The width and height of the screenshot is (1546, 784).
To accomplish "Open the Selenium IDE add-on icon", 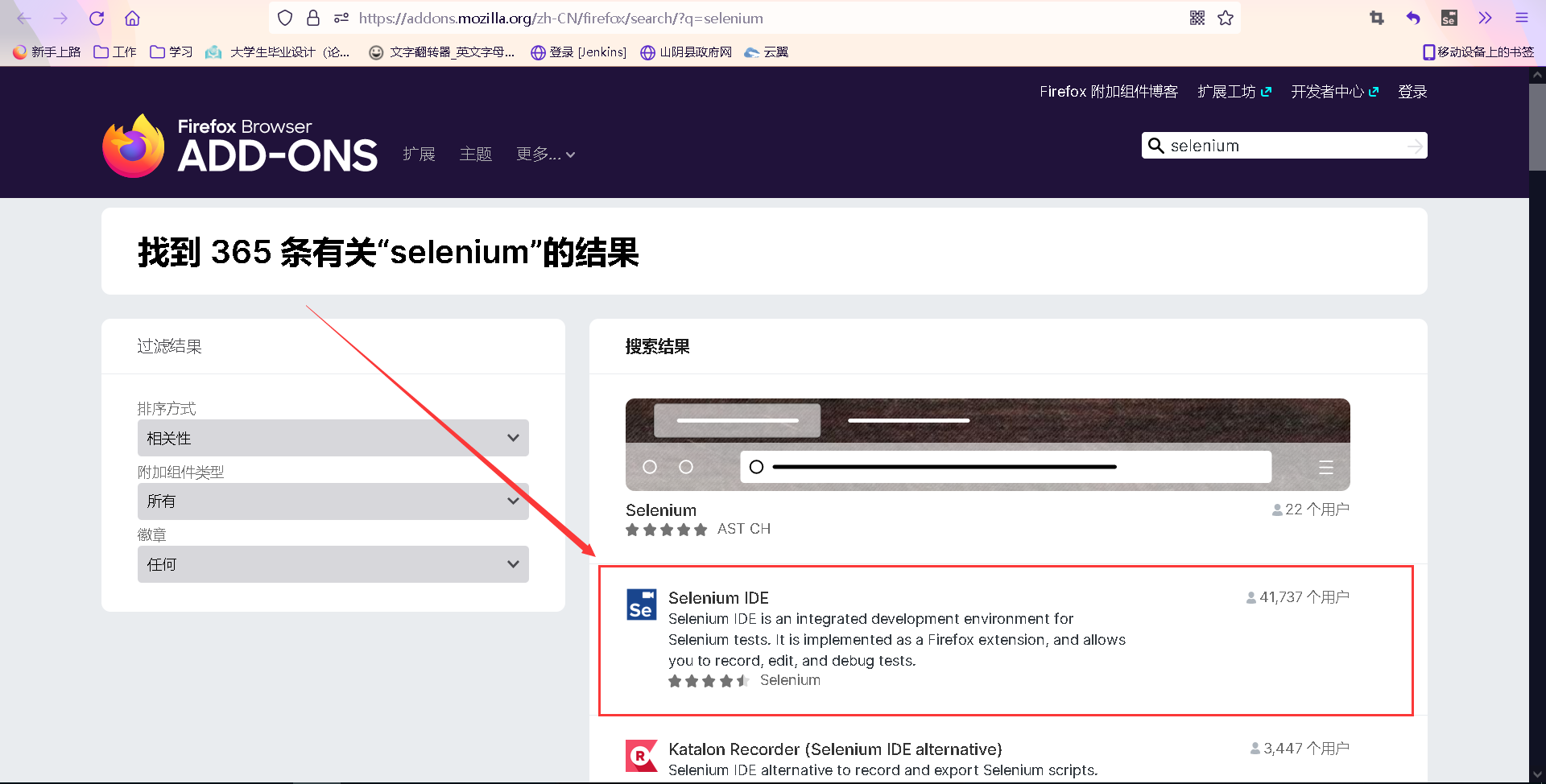I will [641, 605].
